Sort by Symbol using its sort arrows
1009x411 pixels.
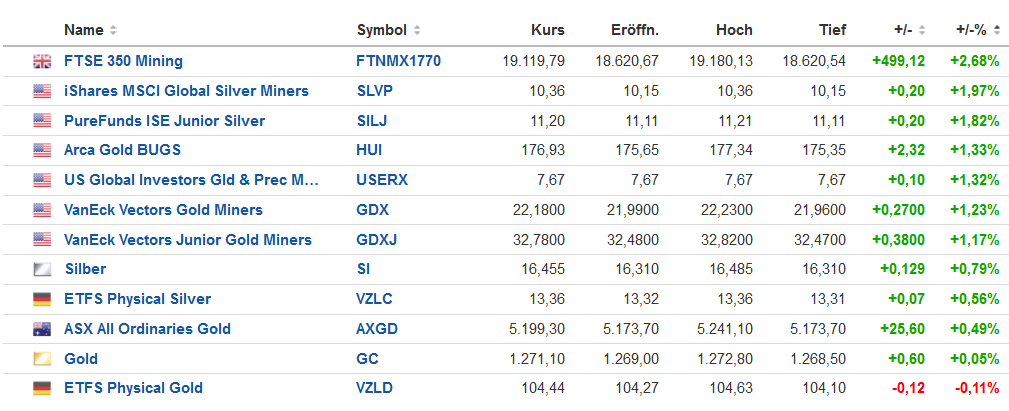pos(417,30)
